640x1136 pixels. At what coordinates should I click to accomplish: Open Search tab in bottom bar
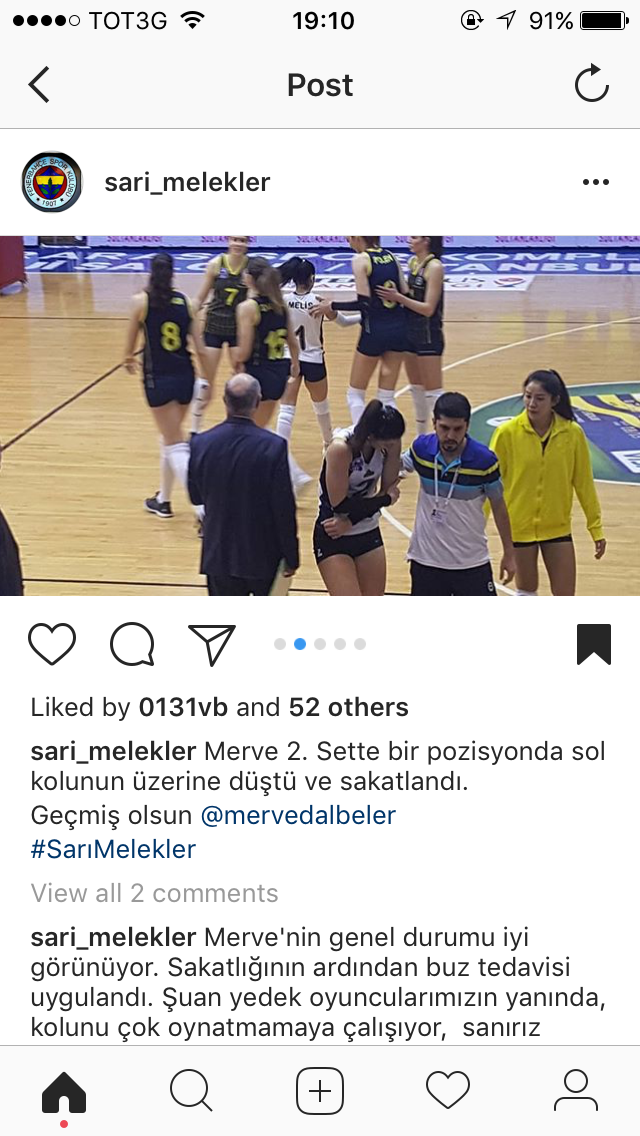191,1091
